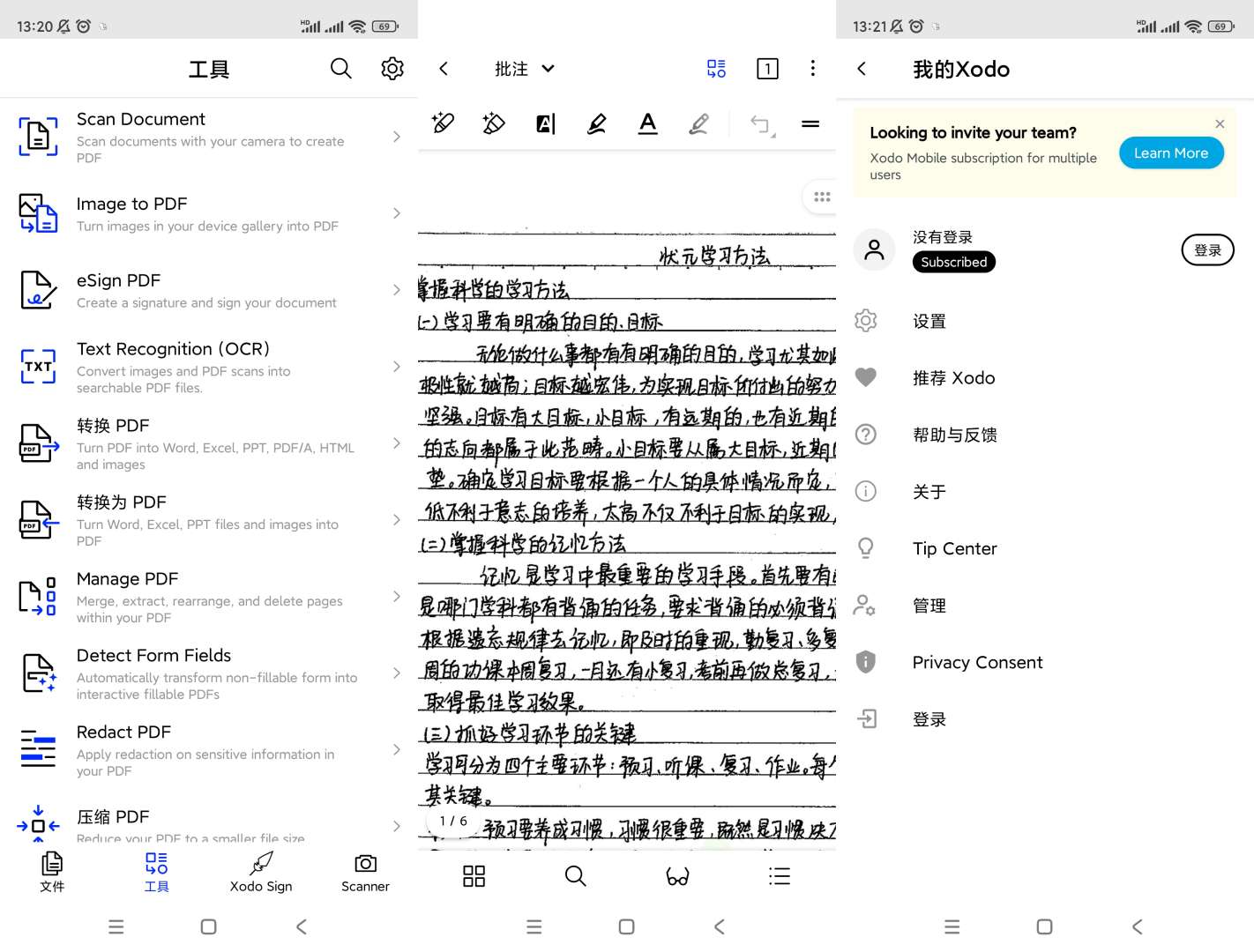The image size is (1254, 952).
Task: Switch to the 工具 tab
Action: pyautogui.click(x=157, y=873)
